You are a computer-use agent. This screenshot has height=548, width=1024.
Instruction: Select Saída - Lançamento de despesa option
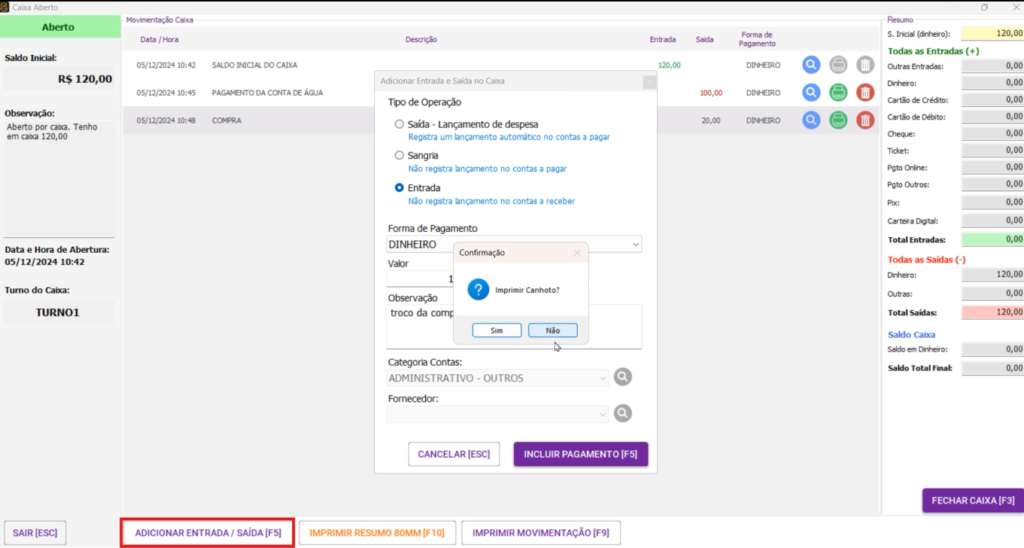[x=400, y=124]
